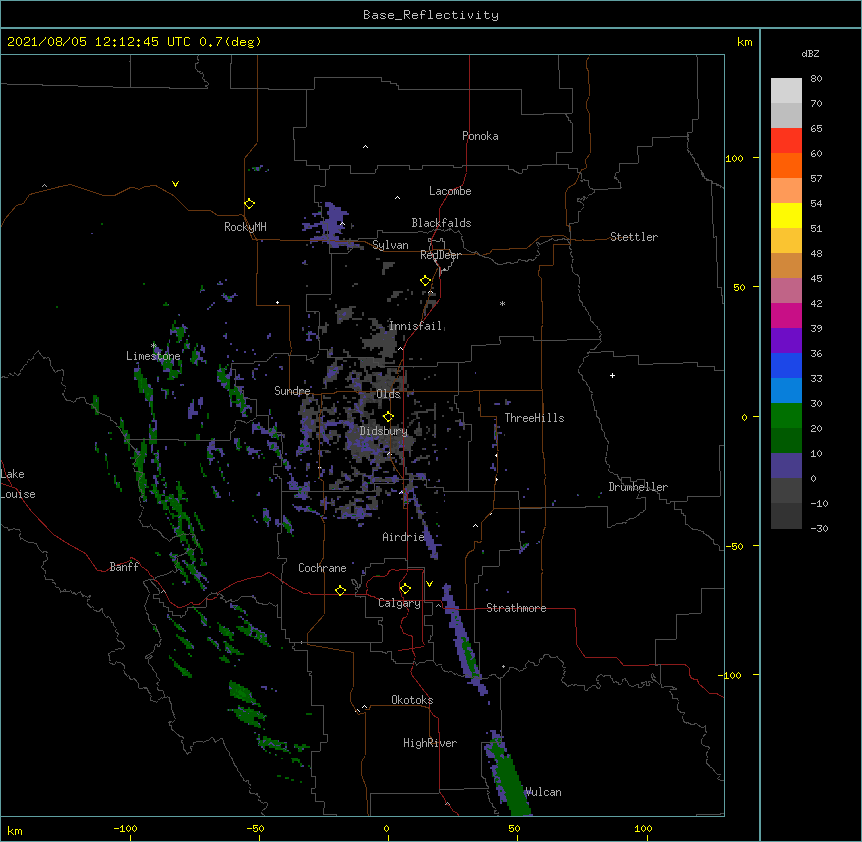Select the magenta 39-42 dBZ legend swatch
Viewport: 862px width, 842px height.
[786, 315]
